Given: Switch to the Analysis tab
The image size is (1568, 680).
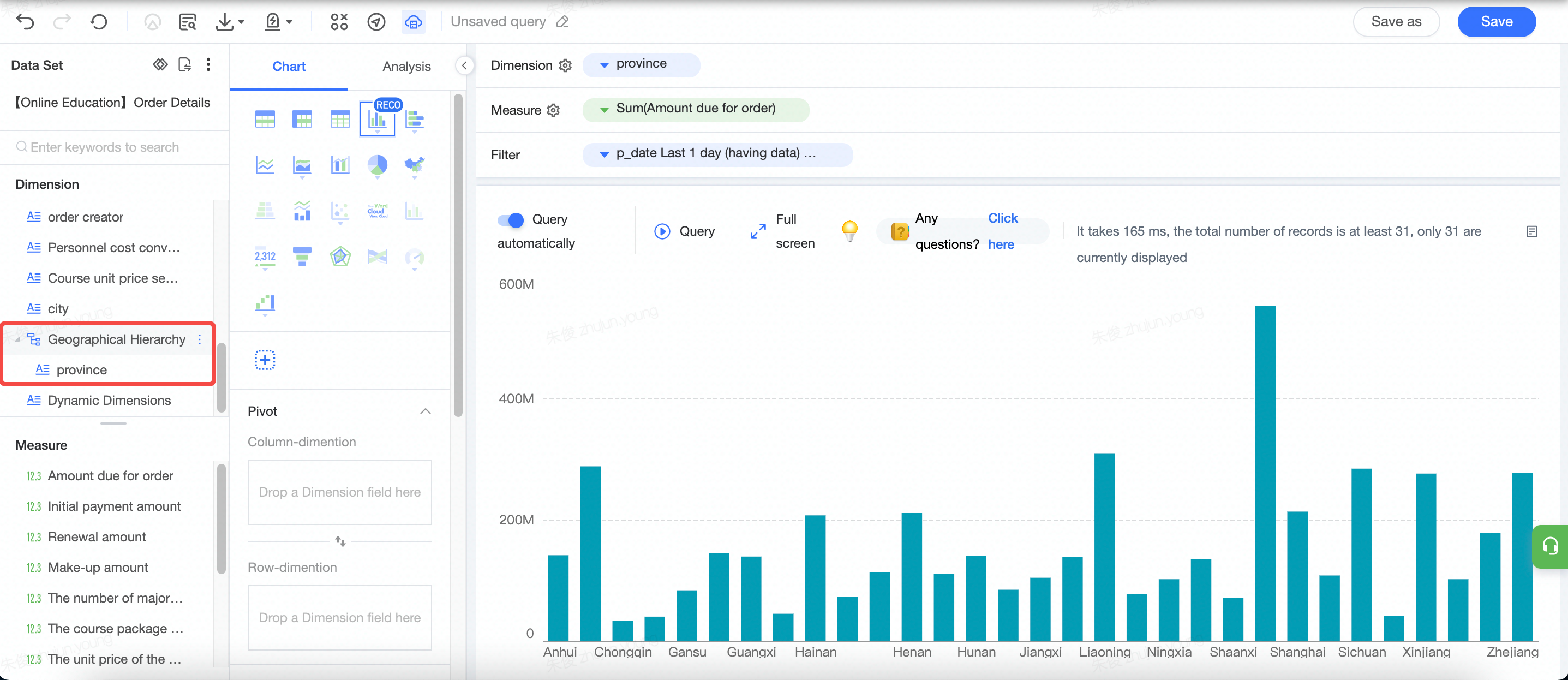Looking at the screenshot, I should pos(406,67).
